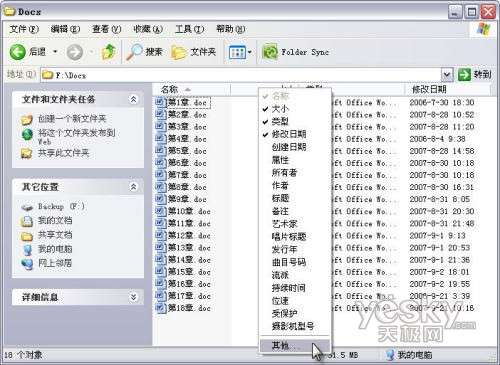Click the forward navigation arrow icon
Screen dimensions: 500x365
point(75,52)
